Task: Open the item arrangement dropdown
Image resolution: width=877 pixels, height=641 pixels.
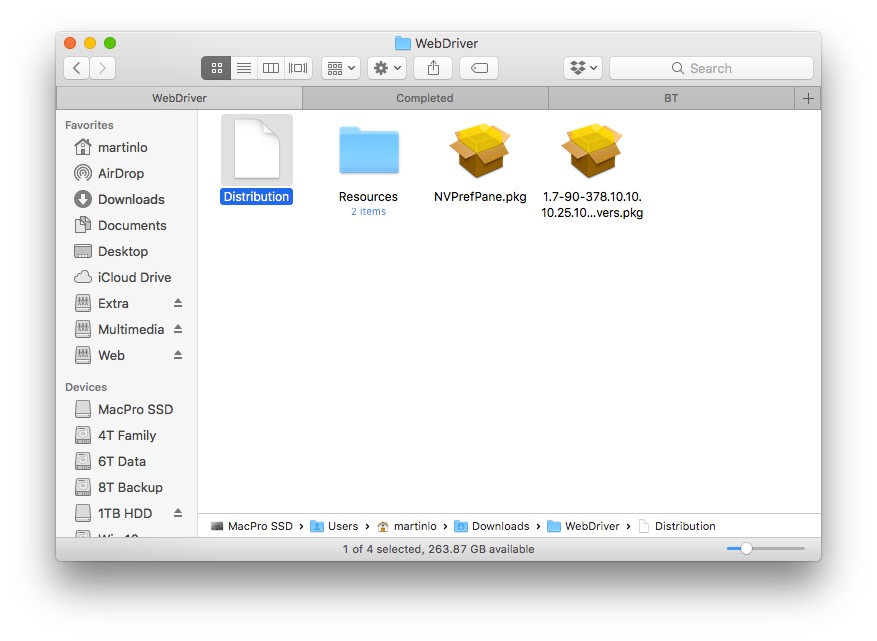Action: click(341, 68)
